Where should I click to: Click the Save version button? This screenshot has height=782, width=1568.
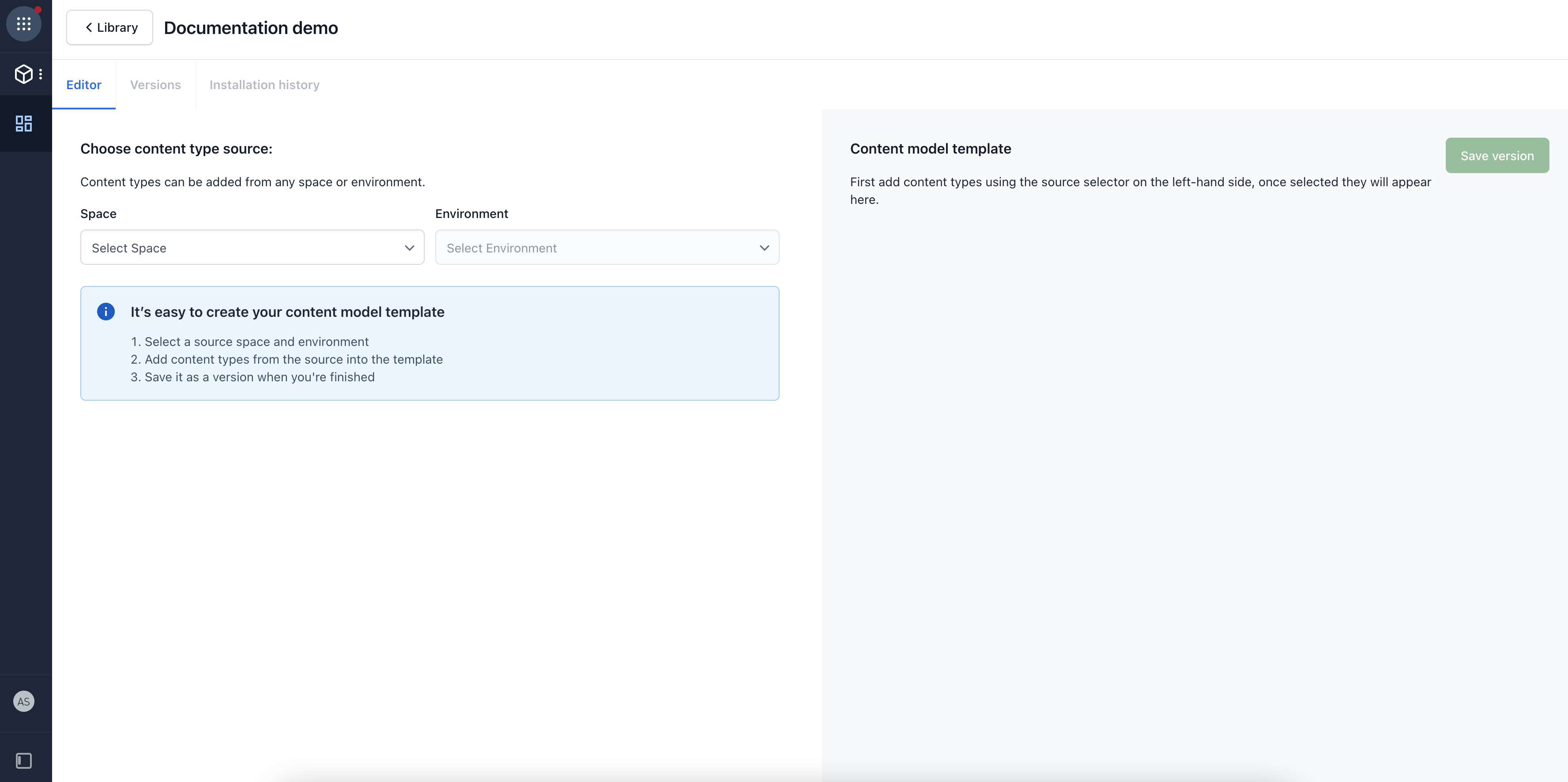(1497, 155)
